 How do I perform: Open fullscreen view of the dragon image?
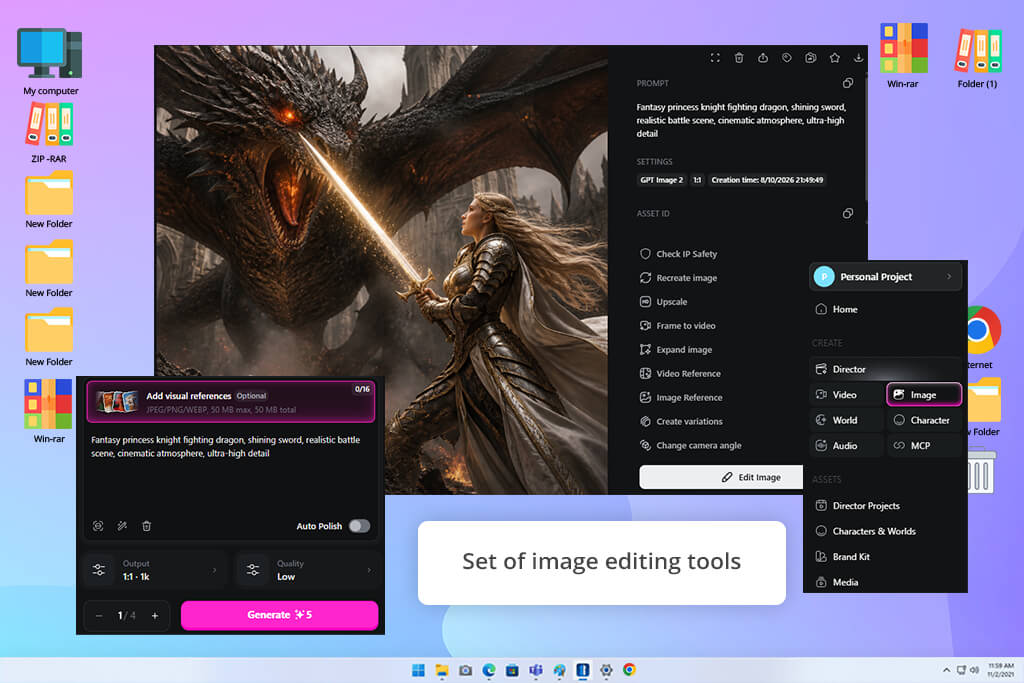pyautogui.click(x=715, y=58)
